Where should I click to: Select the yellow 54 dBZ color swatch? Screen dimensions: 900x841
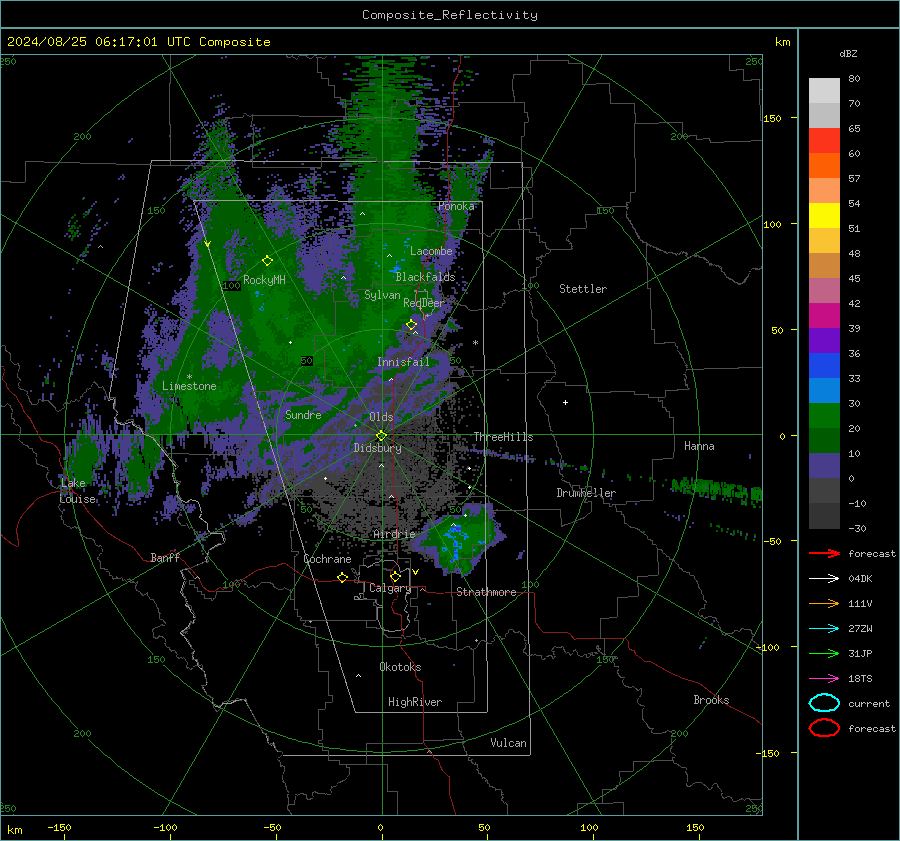coord(824,215)
